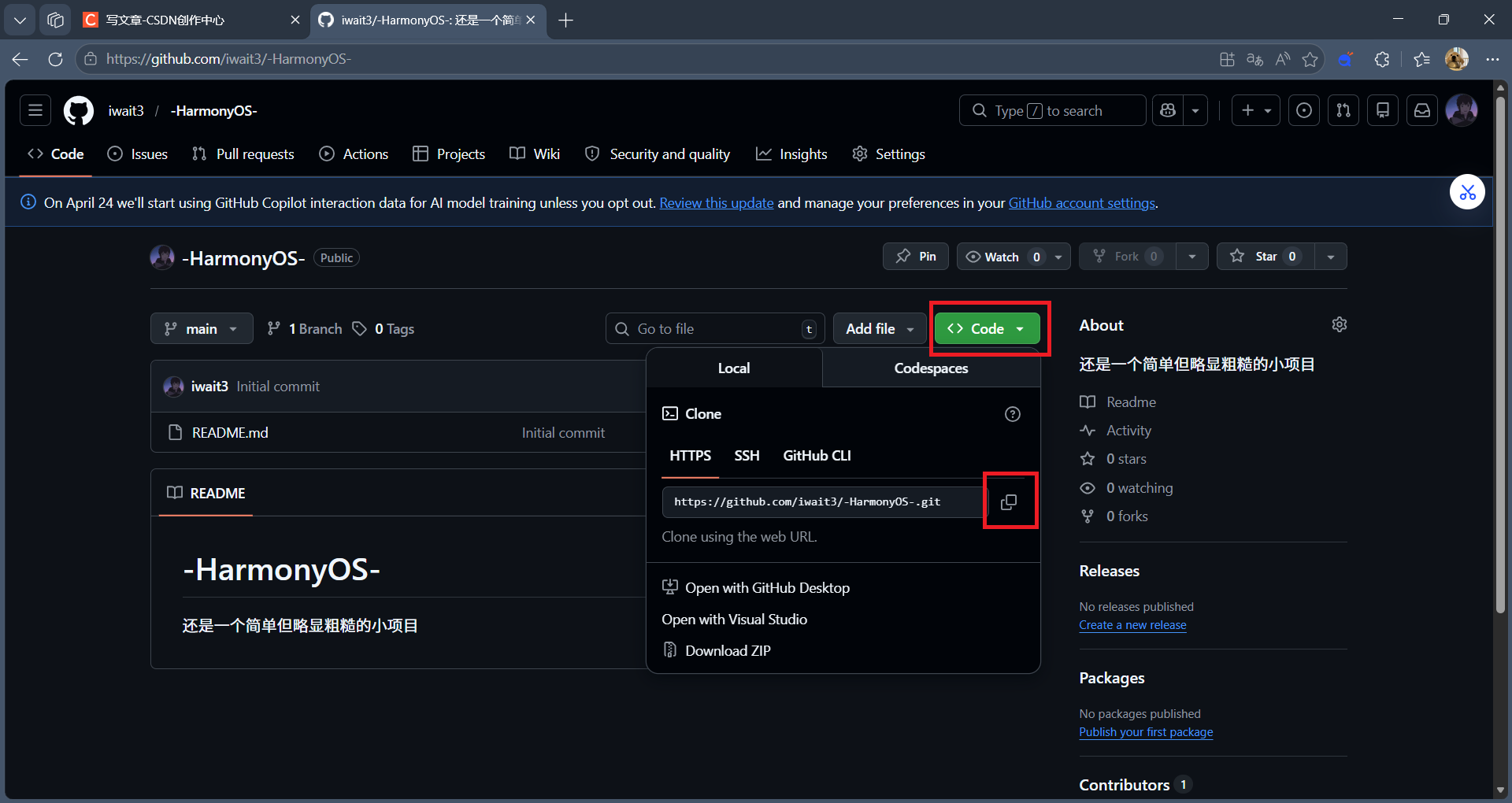
Task: Click 'Create a new release' link
Action: point(1132,625)
